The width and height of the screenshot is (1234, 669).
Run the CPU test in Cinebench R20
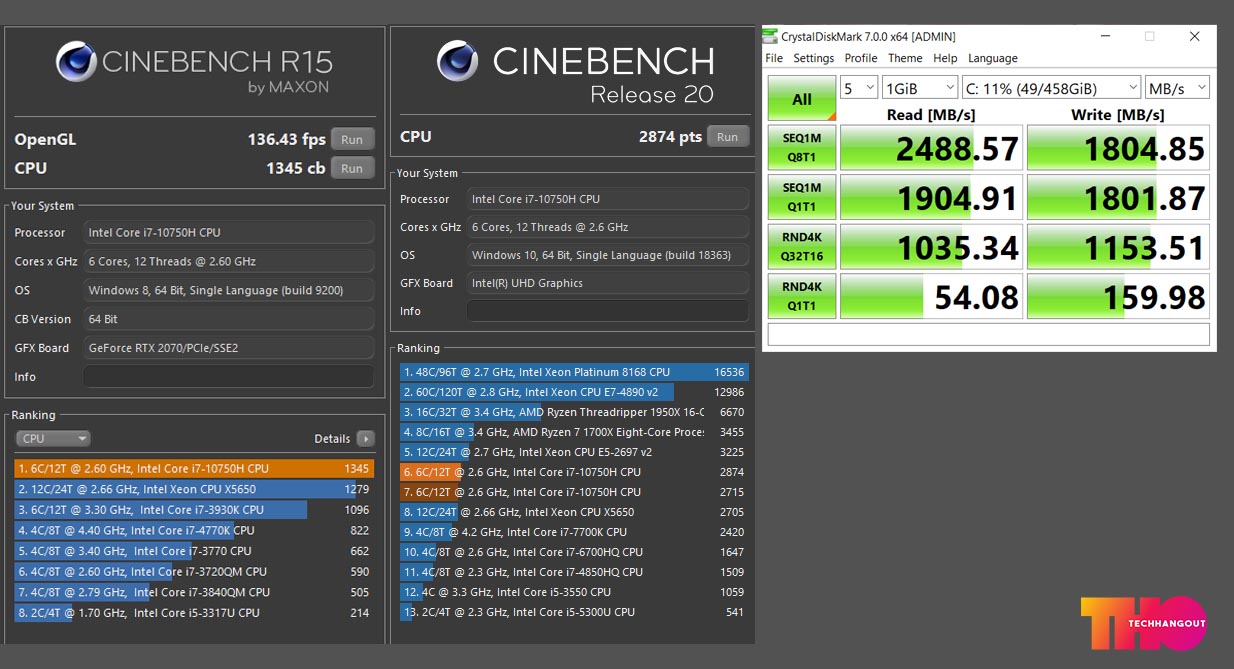(x=727, y=137)
